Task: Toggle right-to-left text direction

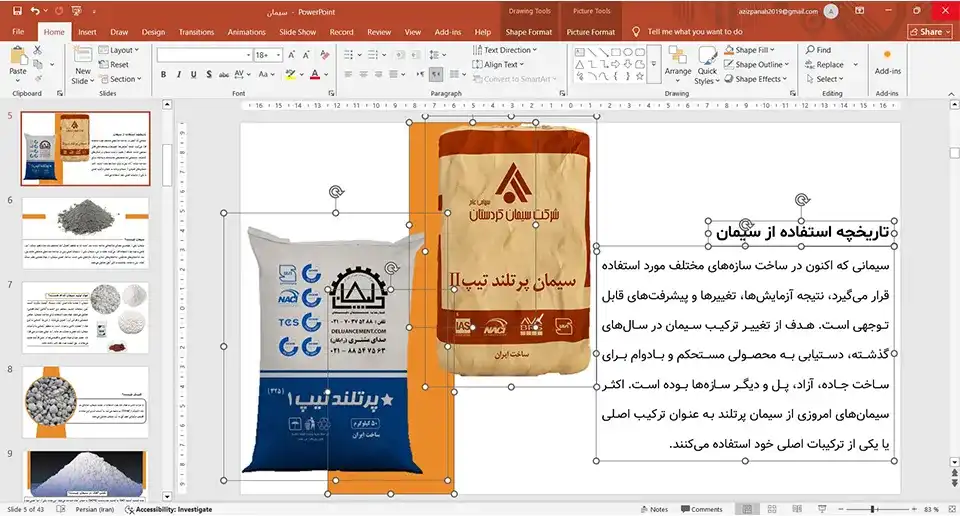Action: tap(436, 74)
